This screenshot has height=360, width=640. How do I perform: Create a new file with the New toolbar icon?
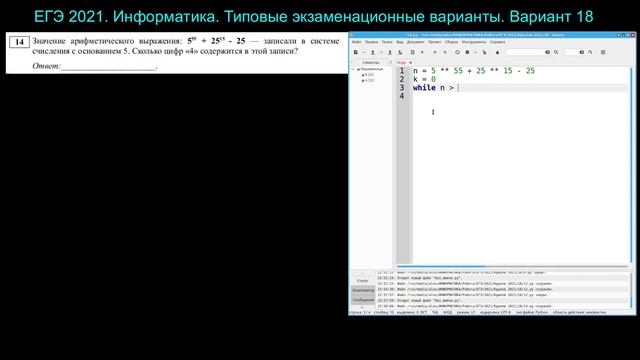(356, 52)
